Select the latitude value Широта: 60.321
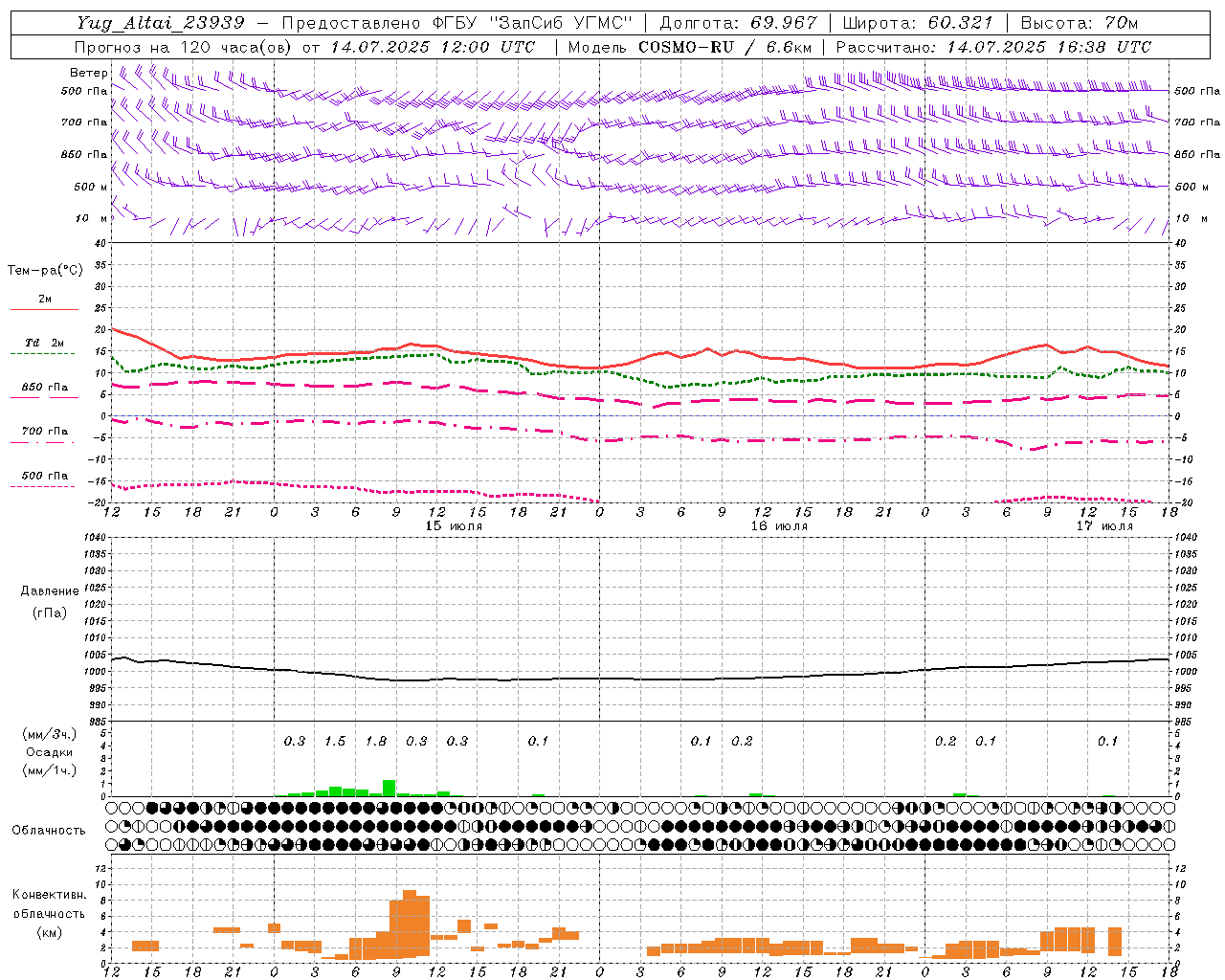 pos(918,23)
